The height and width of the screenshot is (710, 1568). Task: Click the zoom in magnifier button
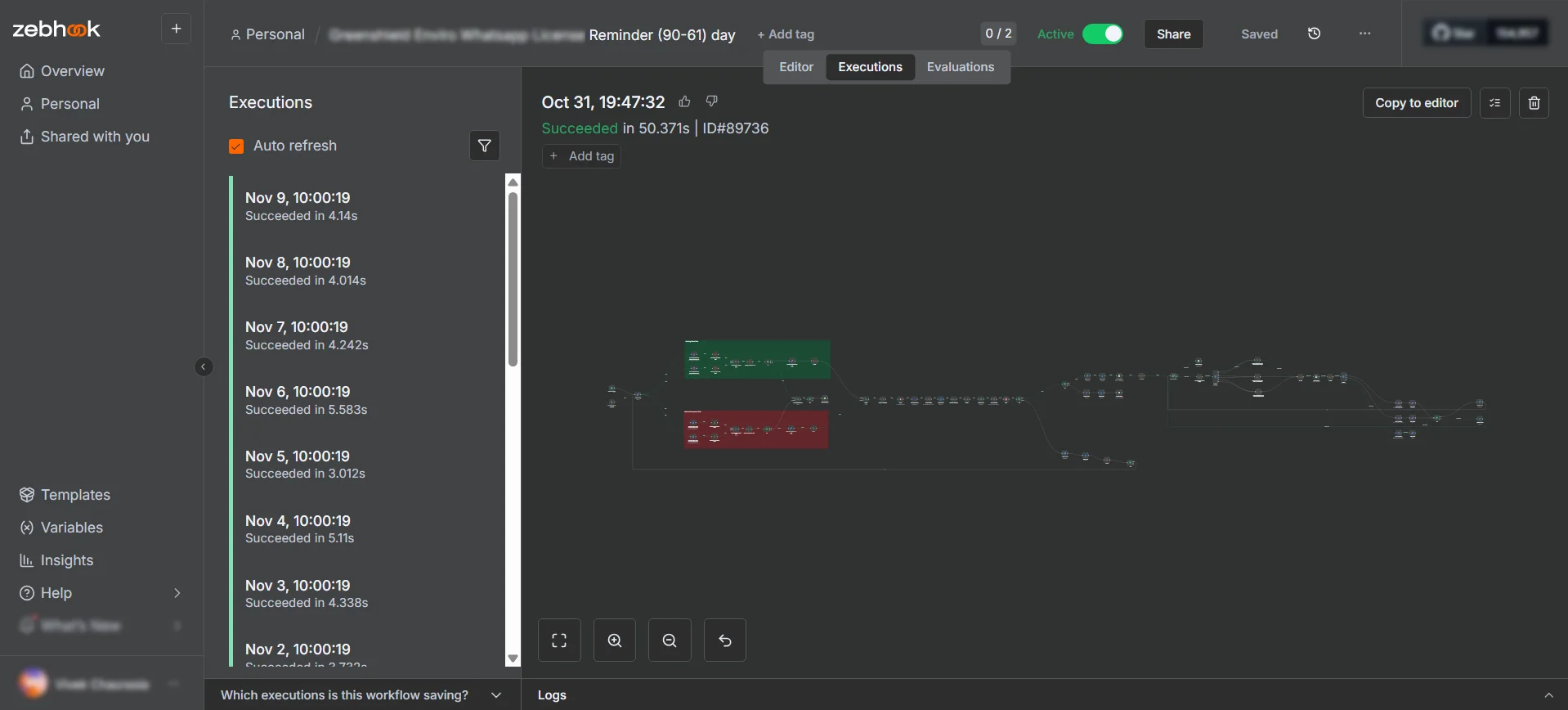click(x=615, y=640)
